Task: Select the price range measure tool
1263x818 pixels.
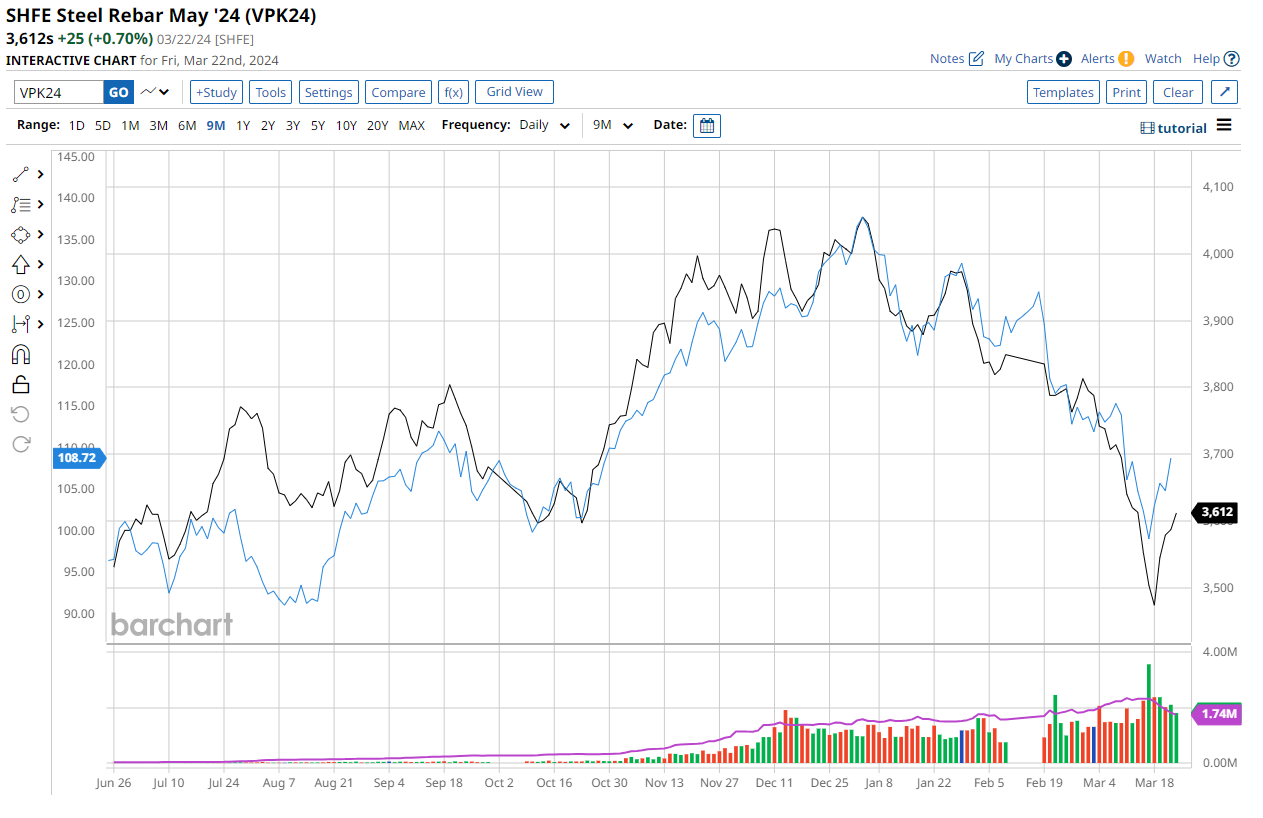Action: click(x=21, y=324)
